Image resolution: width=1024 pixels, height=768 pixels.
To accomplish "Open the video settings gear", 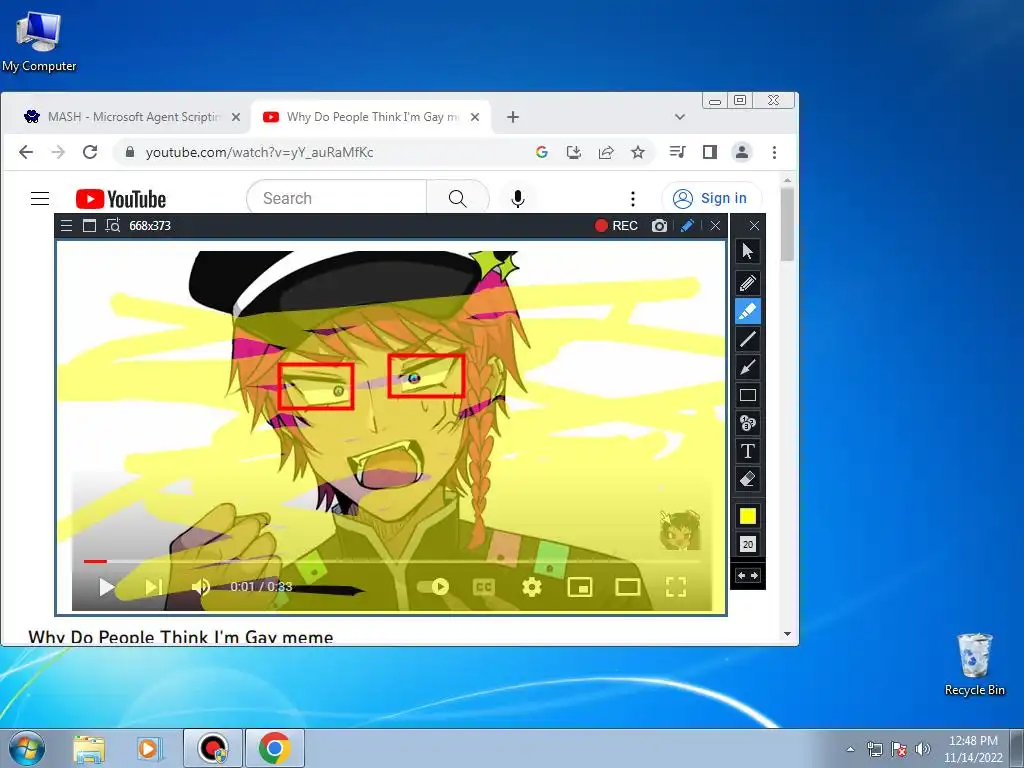I will point(532,587).
